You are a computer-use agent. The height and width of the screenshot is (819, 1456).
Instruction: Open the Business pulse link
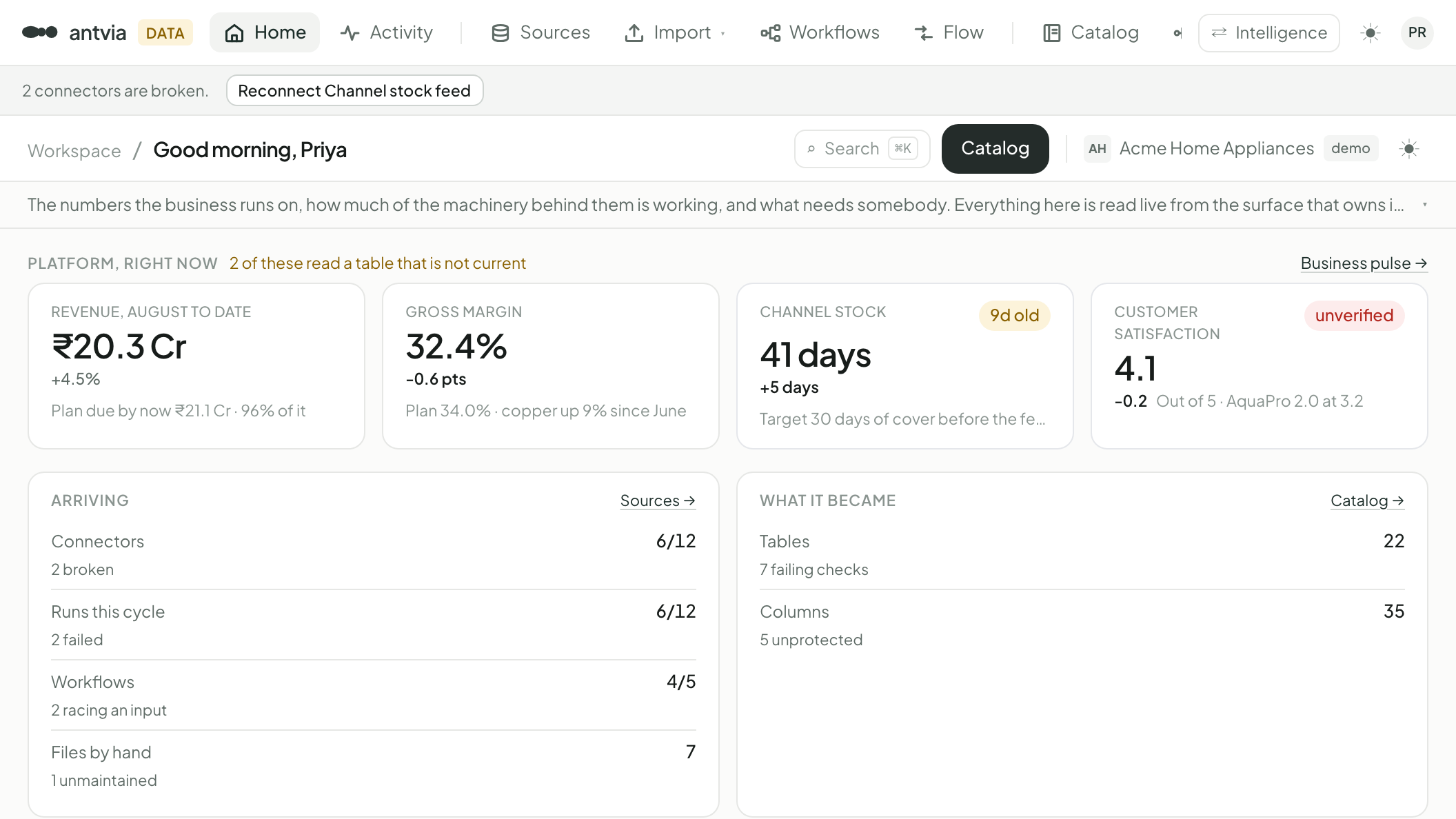1364,263
